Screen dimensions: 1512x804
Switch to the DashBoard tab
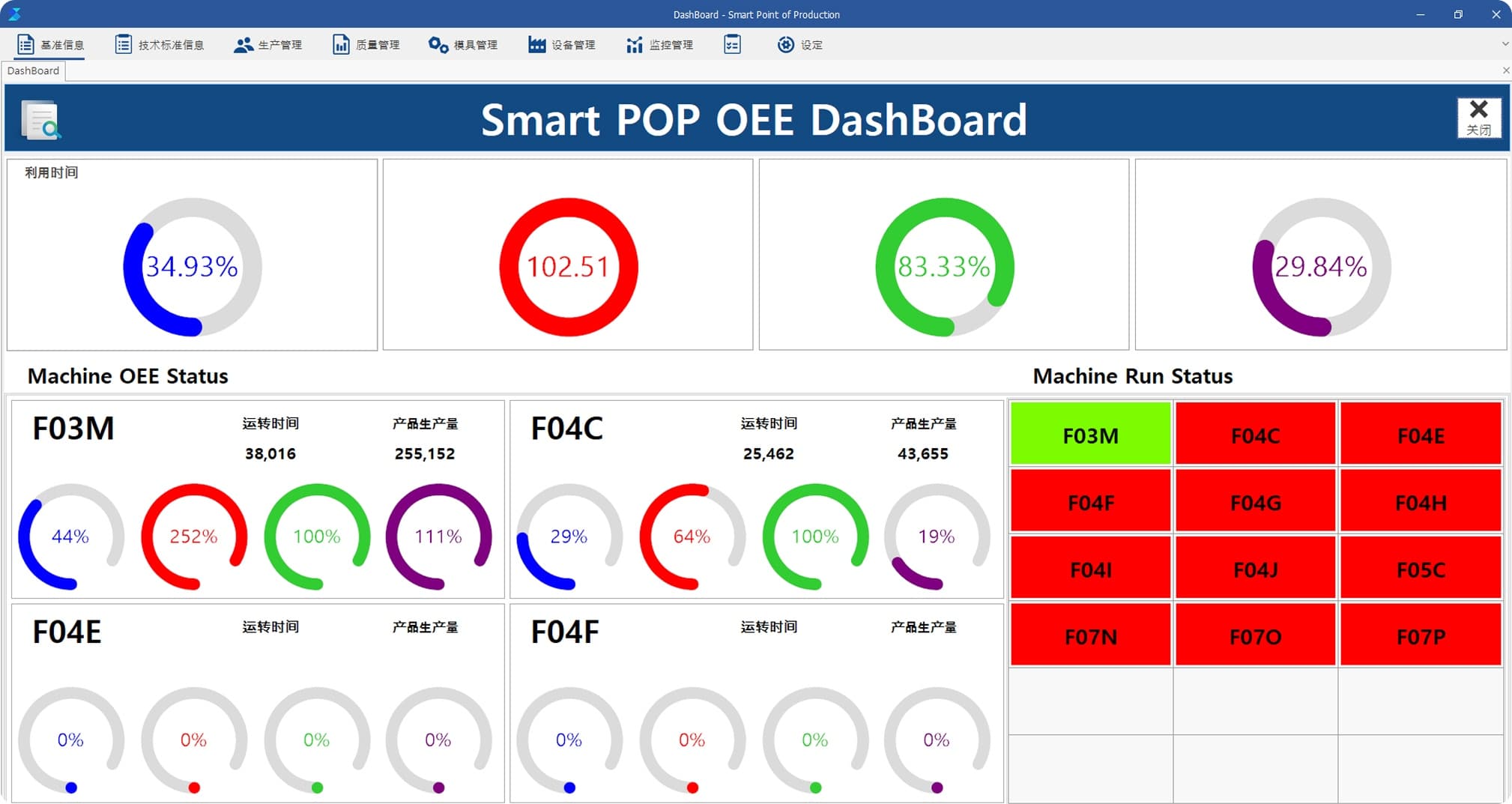pyautogui.click(x=33, y=70)
